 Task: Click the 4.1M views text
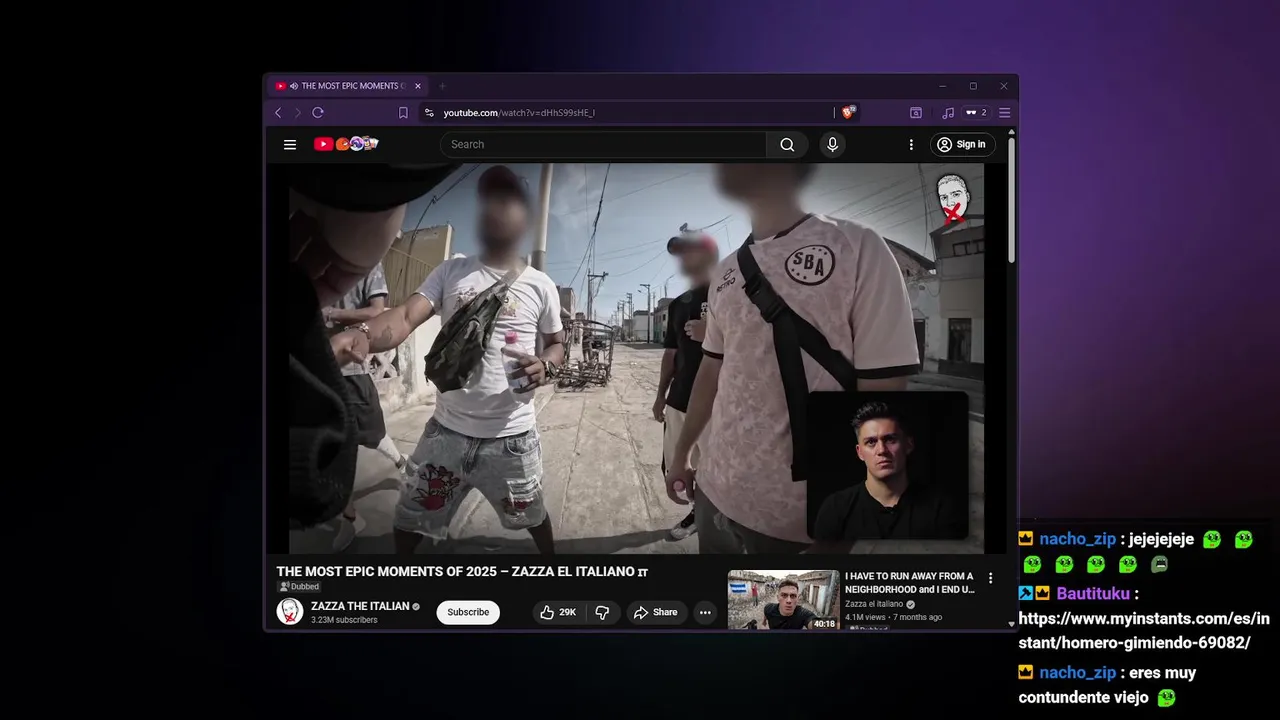tap(867, 617)
